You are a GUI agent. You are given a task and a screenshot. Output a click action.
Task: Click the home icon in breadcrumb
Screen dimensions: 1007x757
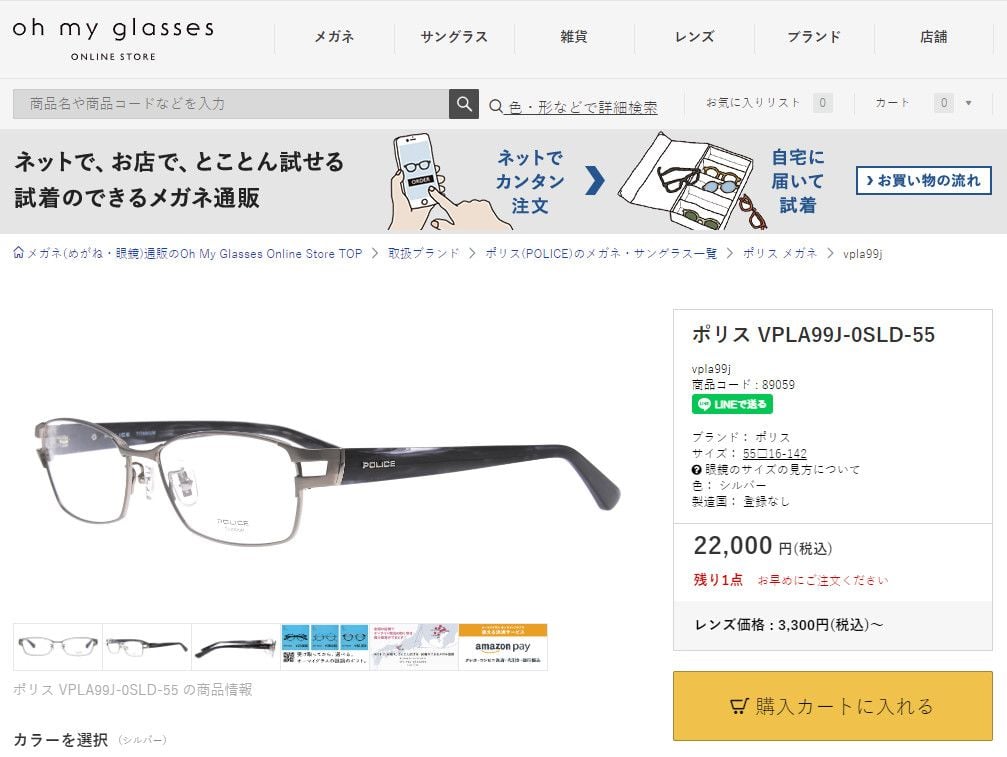(19, 253)
